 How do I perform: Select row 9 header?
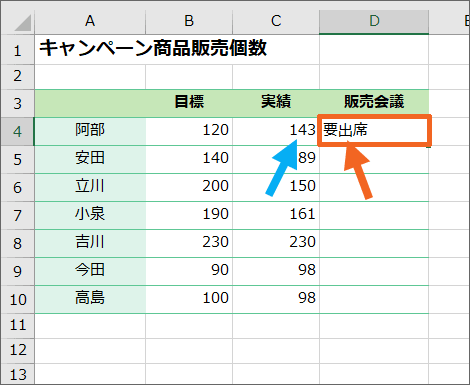17,271
